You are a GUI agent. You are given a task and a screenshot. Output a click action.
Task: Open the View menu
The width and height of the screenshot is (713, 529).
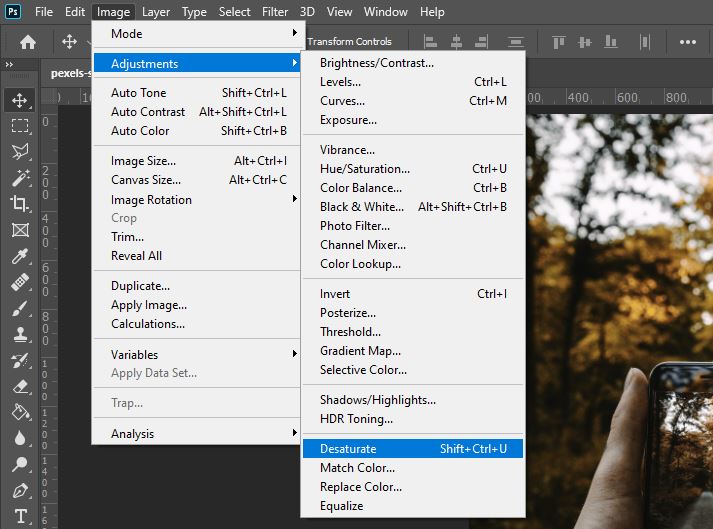[339, 11]
